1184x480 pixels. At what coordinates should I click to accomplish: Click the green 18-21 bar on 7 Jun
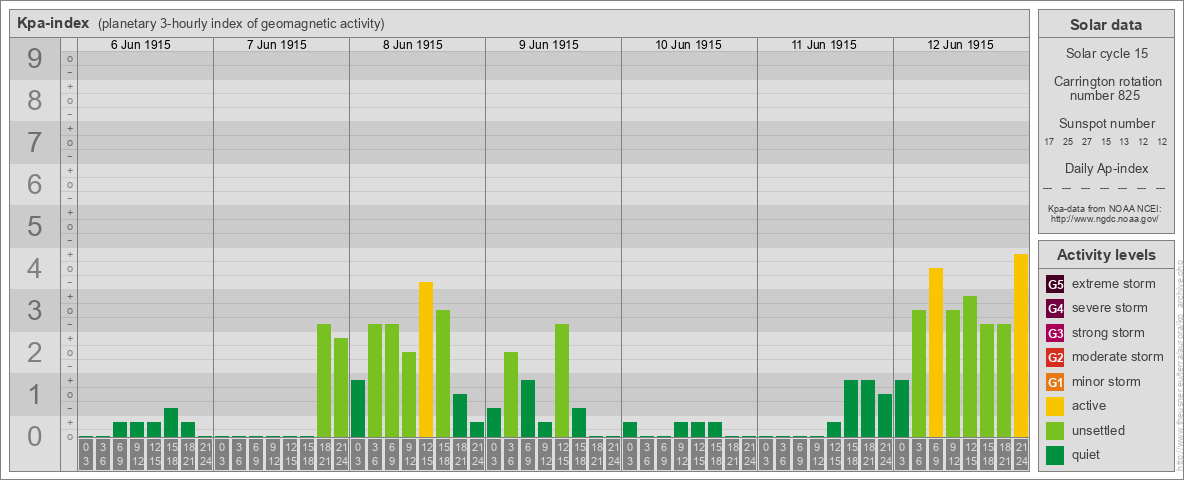pyautogui.click(x=324, y=380)
